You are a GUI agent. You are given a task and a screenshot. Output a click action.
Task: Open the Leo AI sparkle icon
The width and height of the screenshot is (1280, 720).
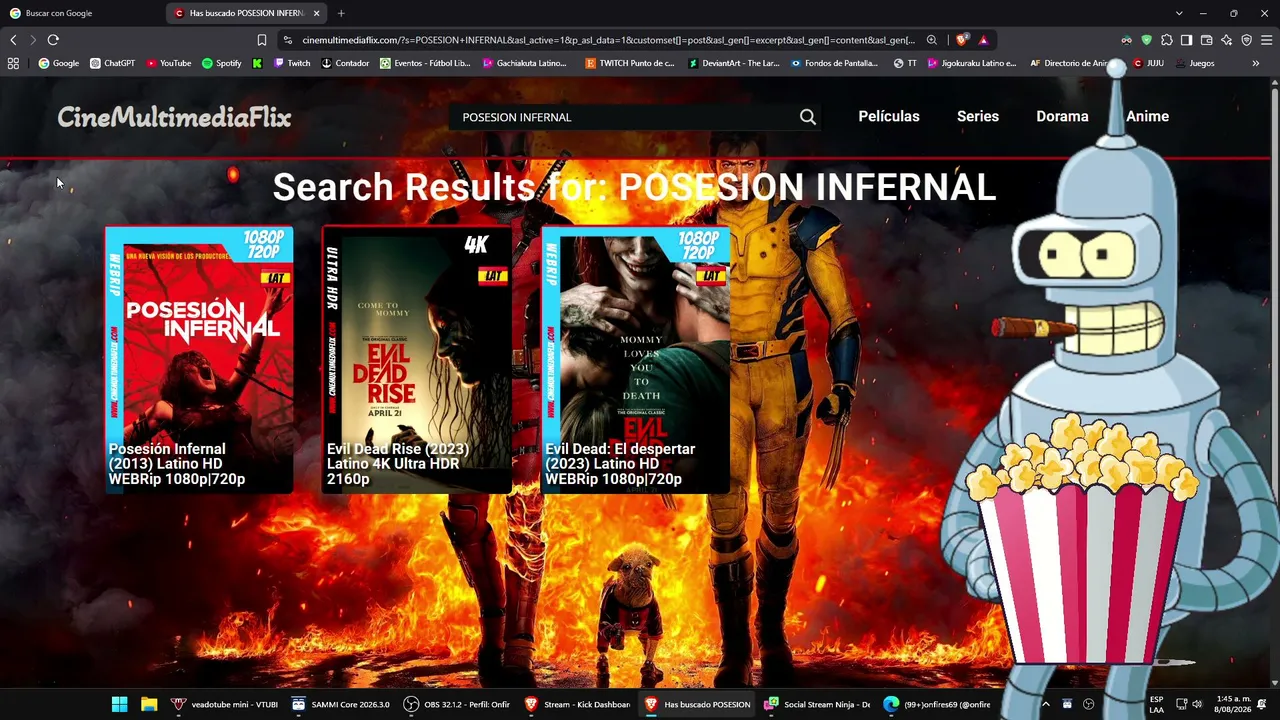click(1227, 40)
